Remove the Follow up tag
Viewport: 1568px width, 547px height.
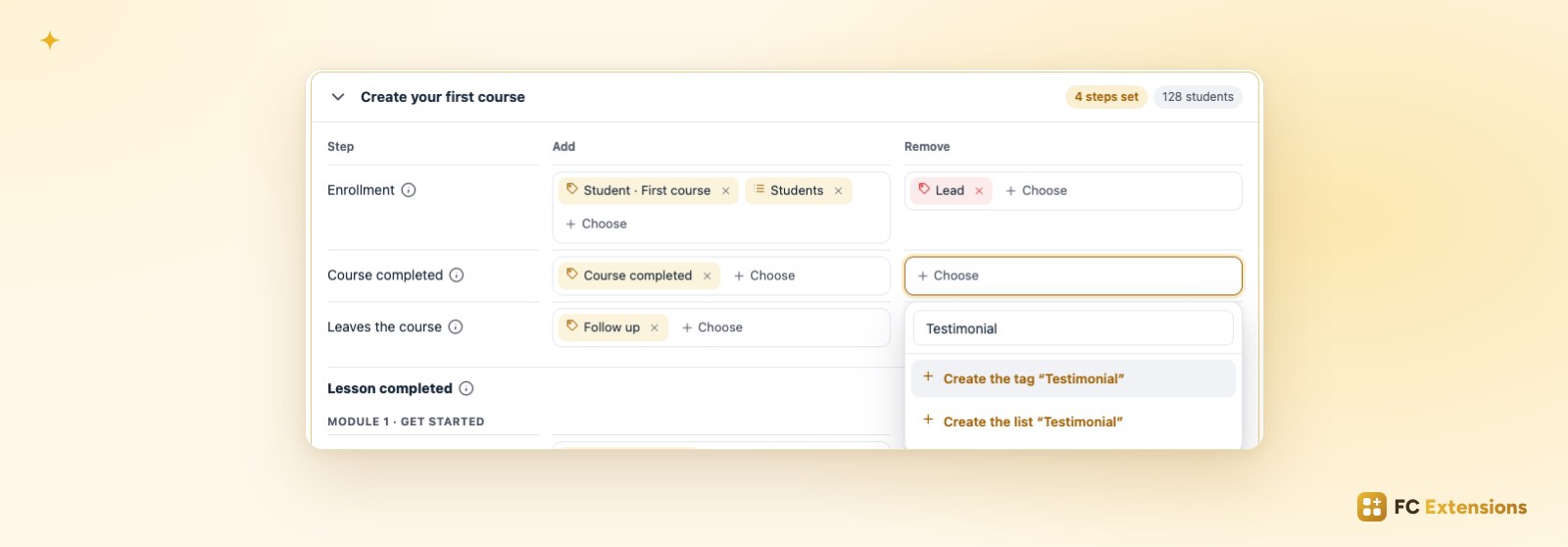coord(654,328)
